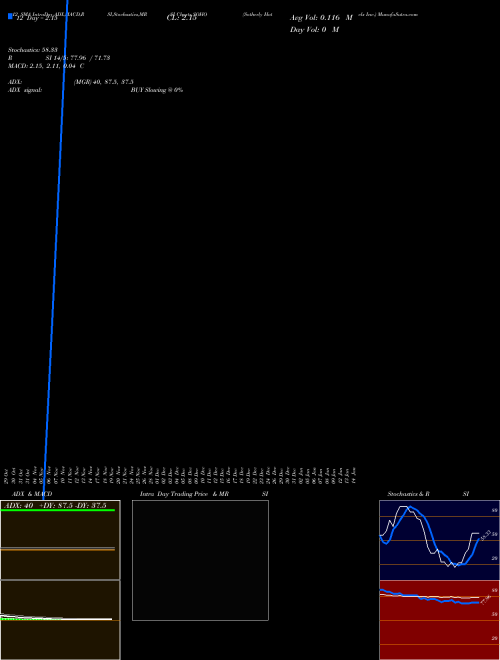Click the last date label on time axis
The image size is (500, 660).
(x=354, y=475)
